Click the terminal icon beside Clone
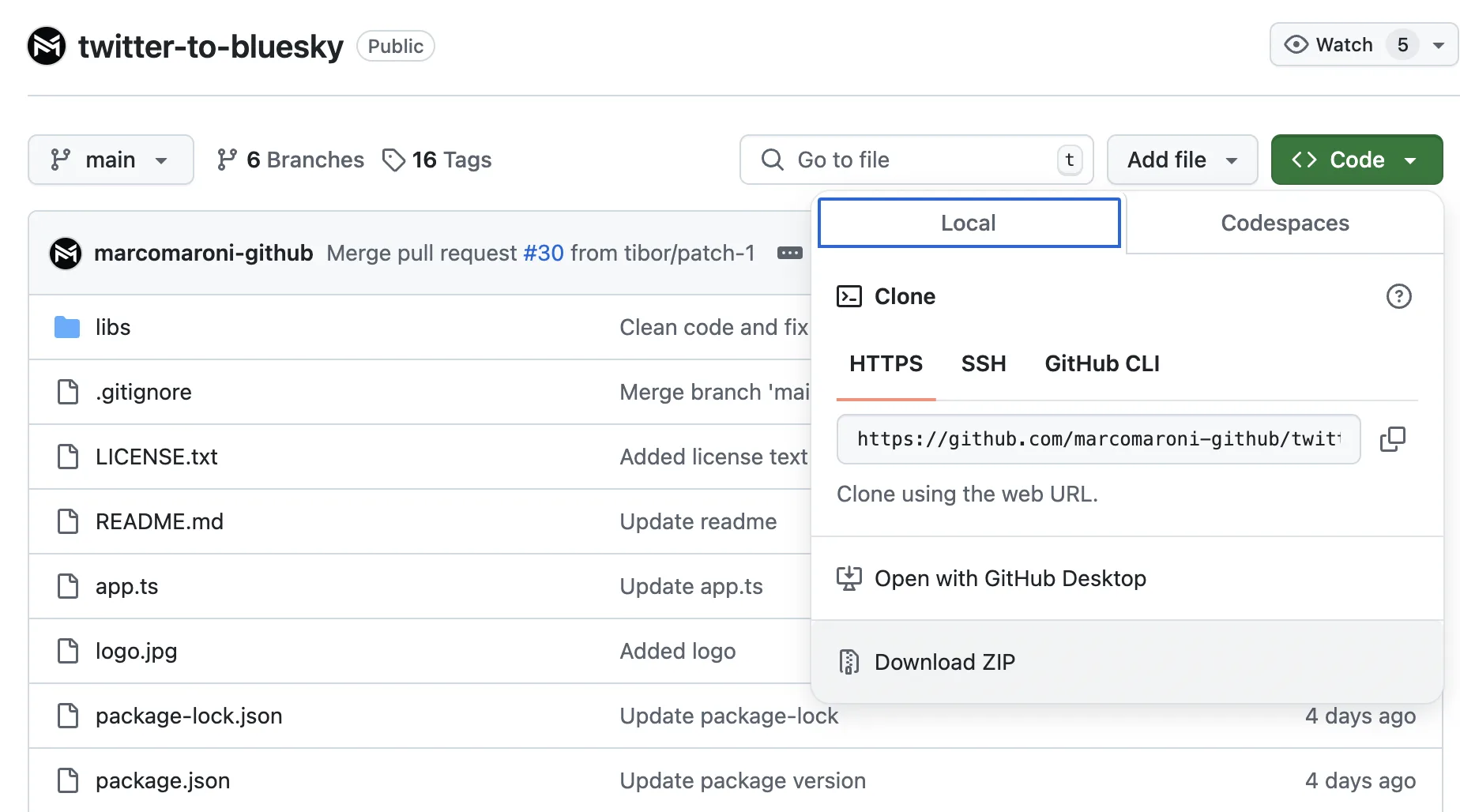 coord(849,296)
